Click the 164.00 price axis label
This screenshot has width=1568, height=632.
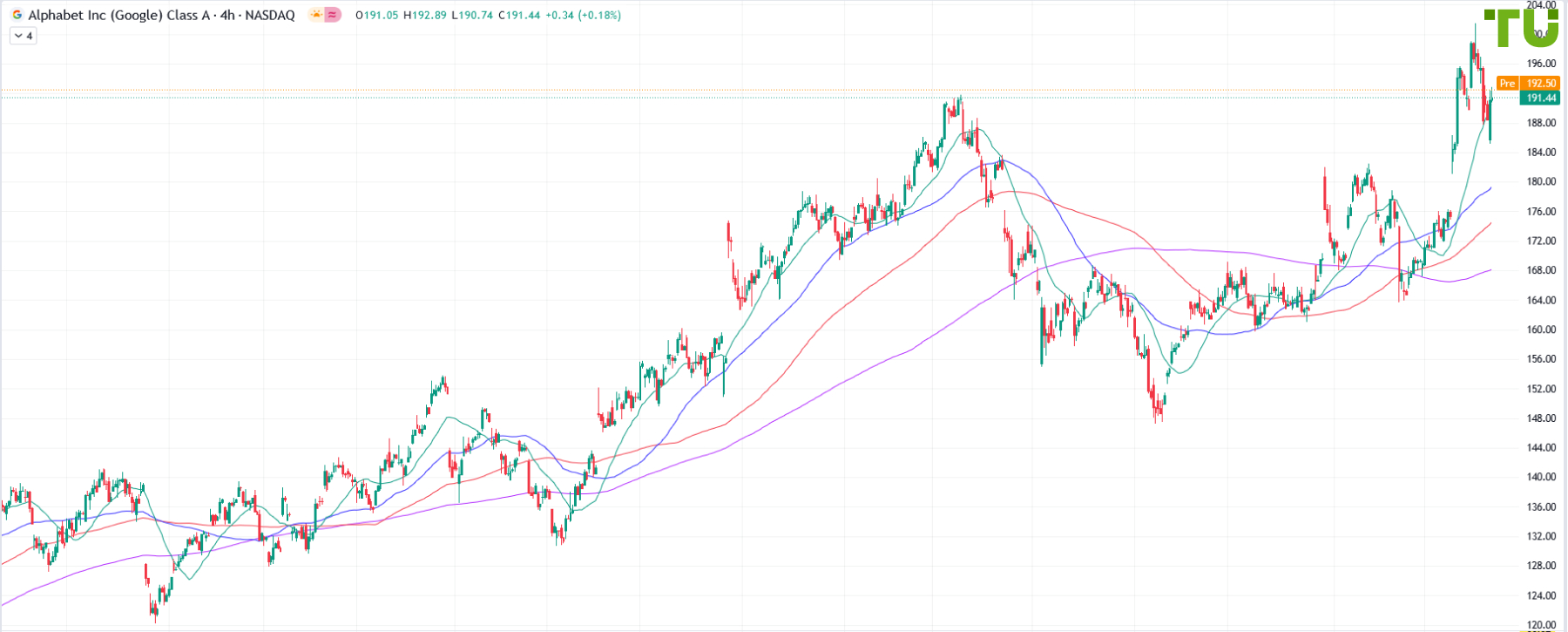1541,301
